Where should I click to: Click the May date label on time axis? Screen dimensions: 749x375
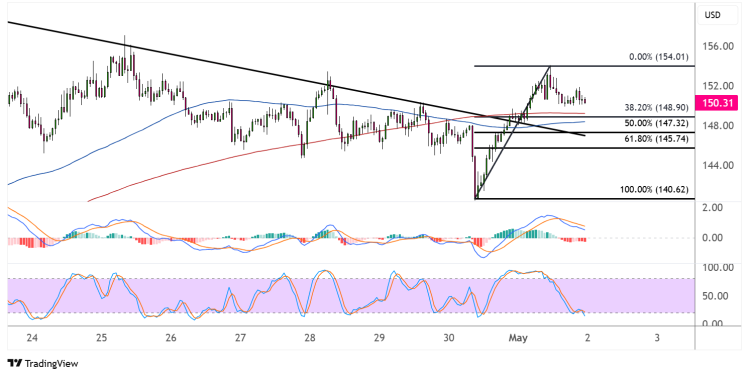(518, 338)
